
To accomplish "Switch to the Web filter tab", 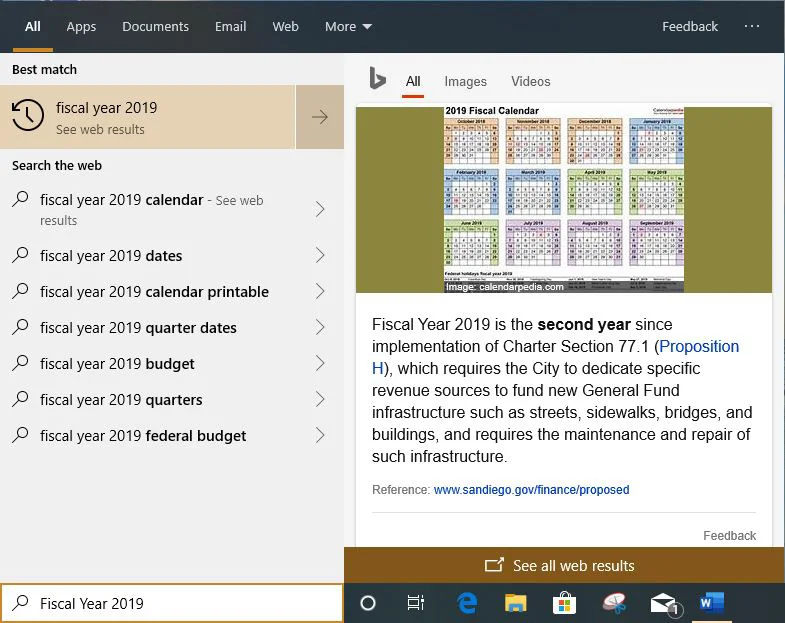I will click(x=285, y=27).
